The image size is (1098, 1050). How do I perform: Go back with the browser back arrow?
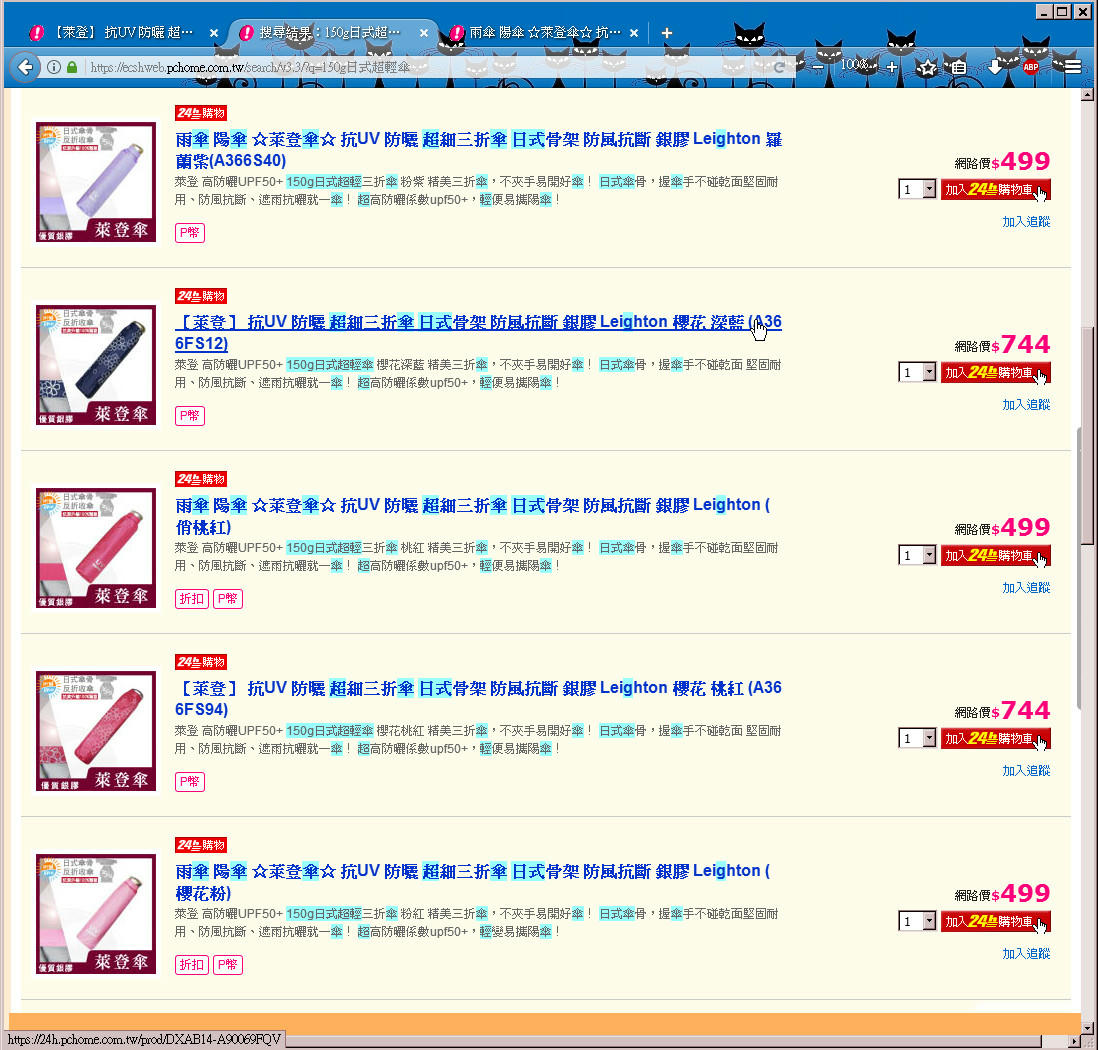25,67
